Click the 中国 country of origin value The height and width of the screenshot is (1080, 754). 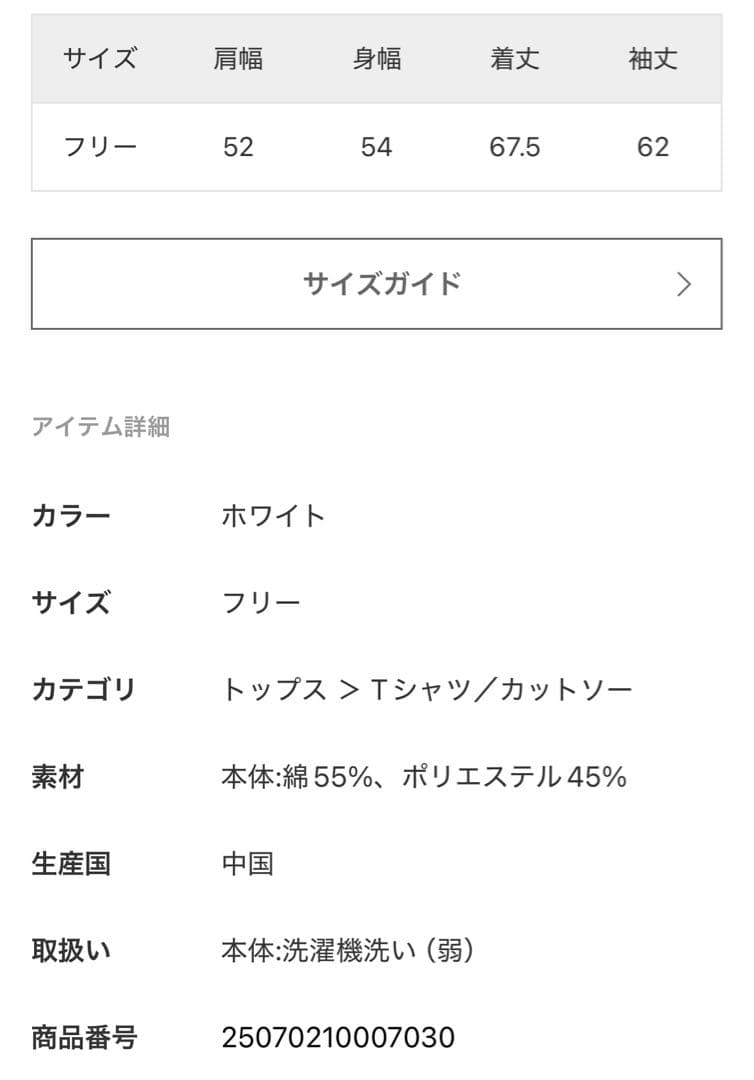point(247,863)
